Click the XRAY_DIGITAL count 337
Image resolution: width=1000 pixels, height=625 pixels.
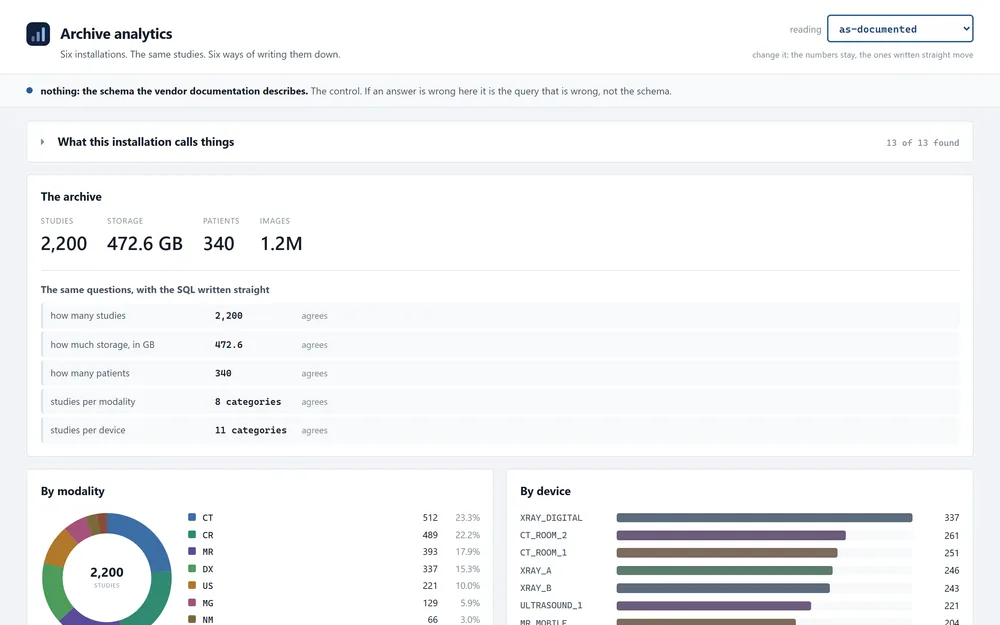952,518
